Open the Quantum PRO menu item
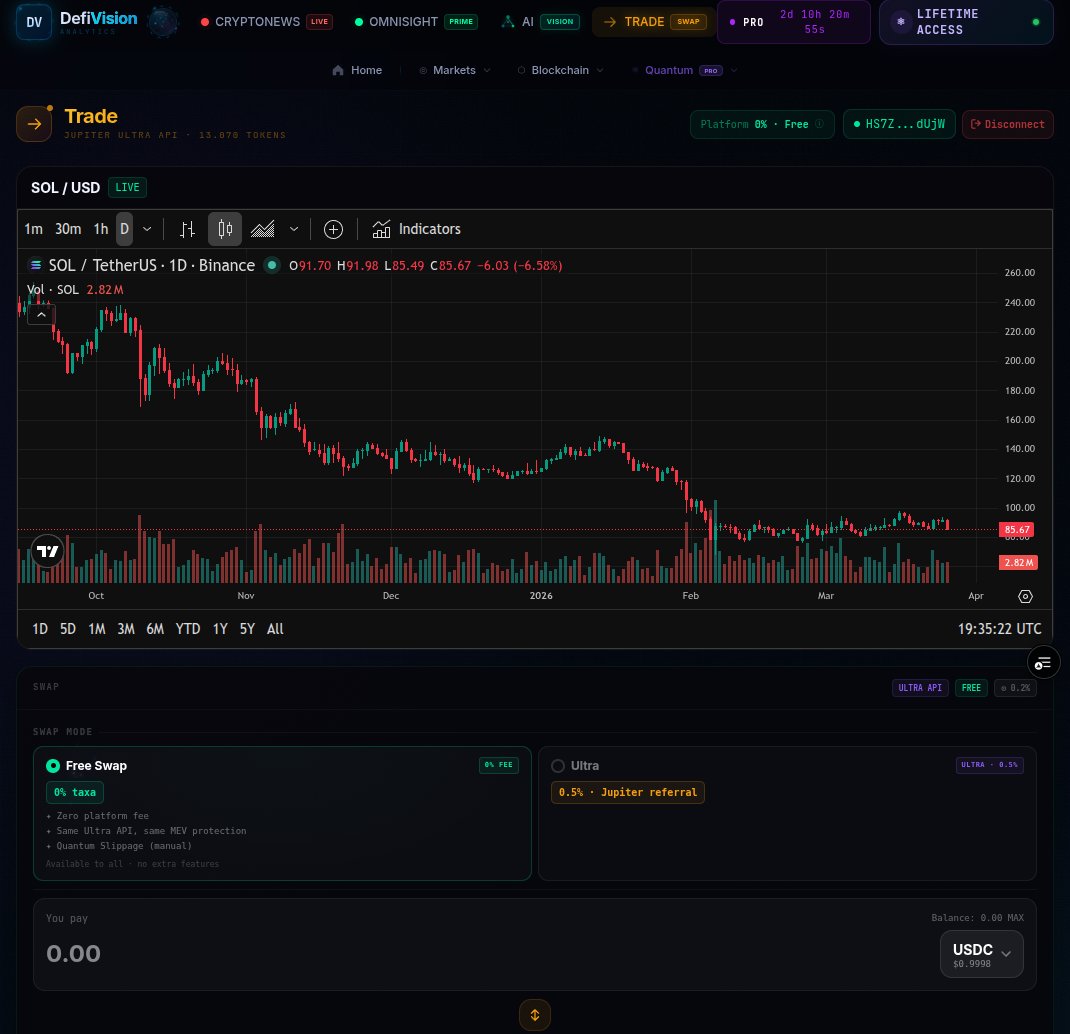1070x1034 pixels. (683, 70)
